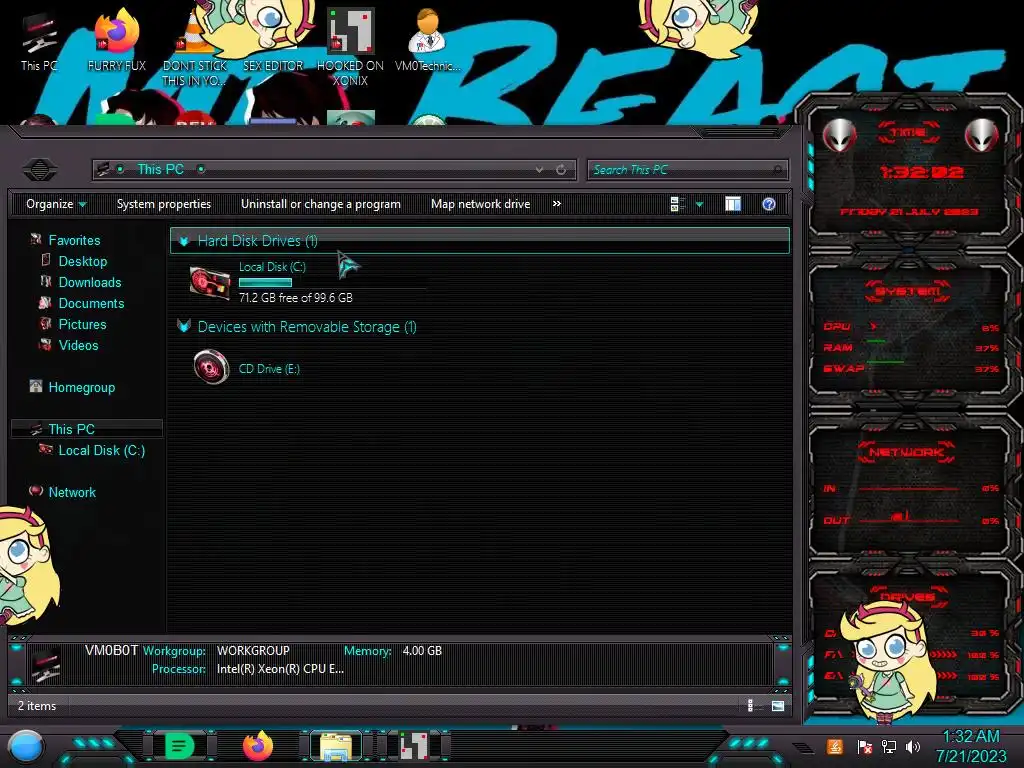Switch to large icons view status bar icon
The image size is (1024, 768).
pos(777,705)
